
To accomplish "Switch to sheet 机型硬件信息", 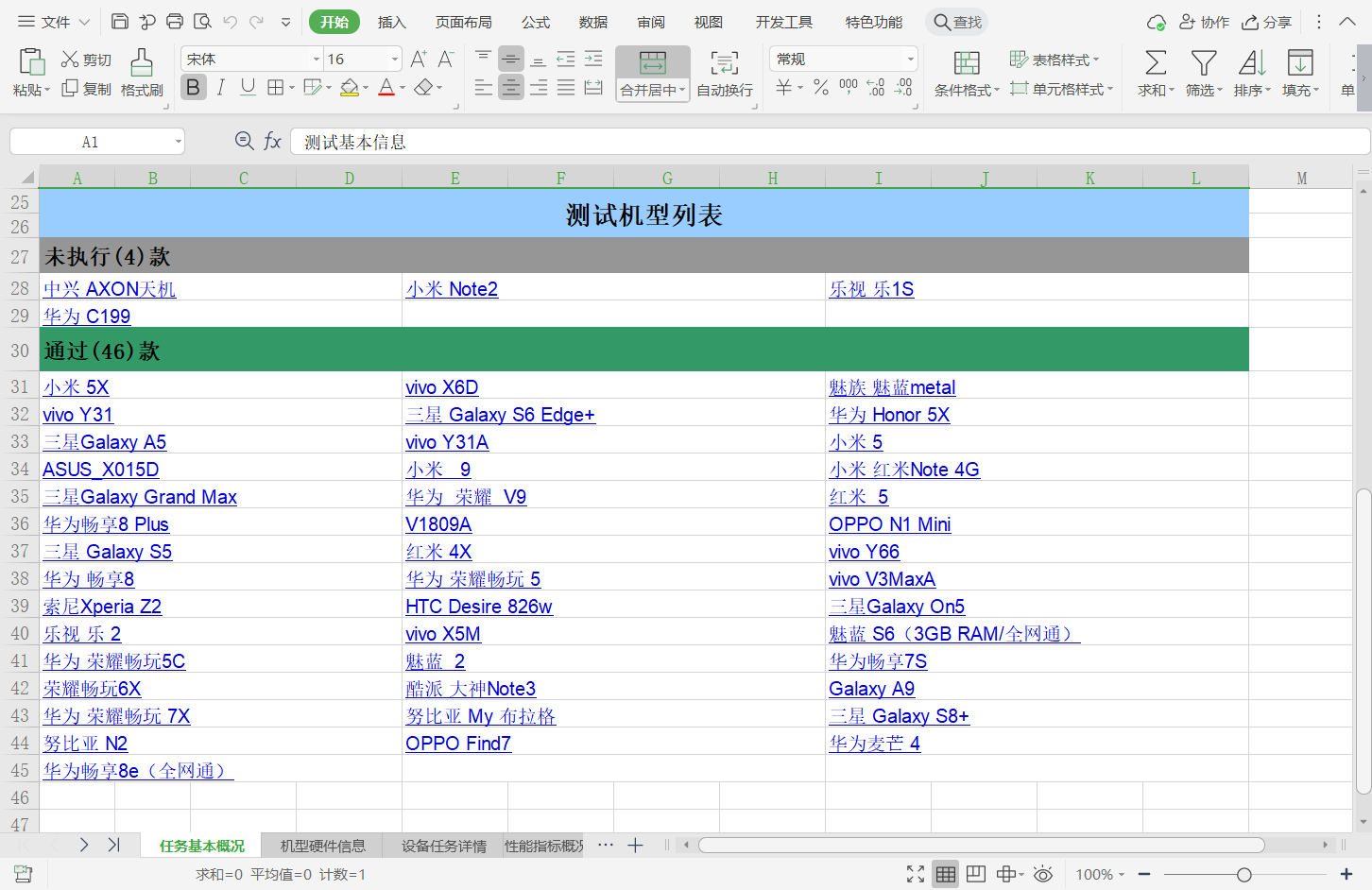I will pos(323,846).
